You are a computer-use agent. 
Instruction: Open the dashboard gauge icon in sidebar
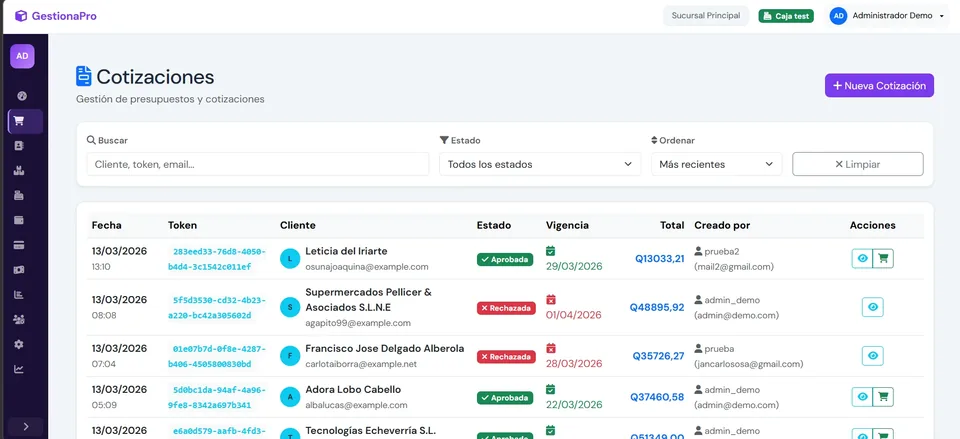tap(22, 96)
